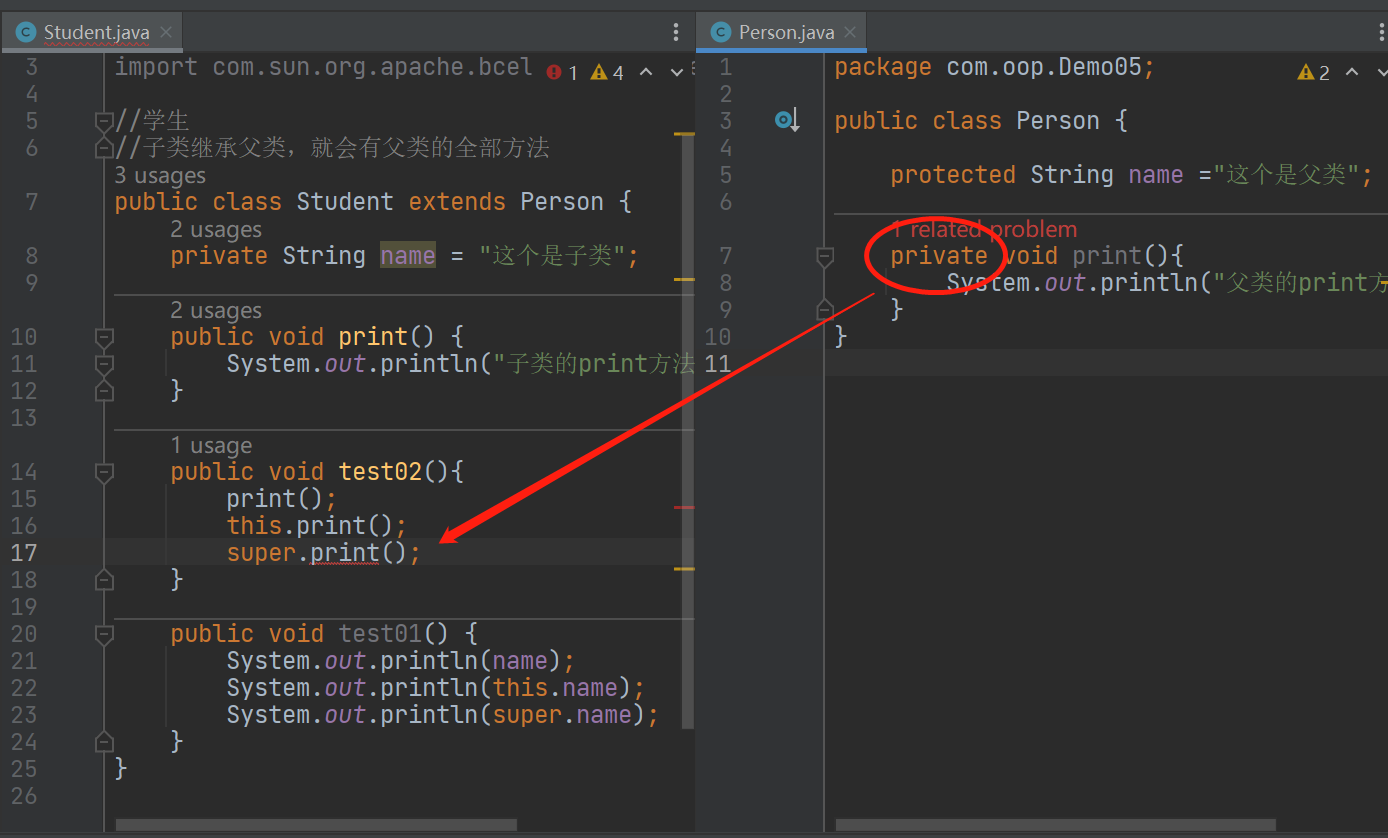Screen dimensions: 1388x838
Task: Click the horizontal scrollbar under Student.java editor
Action: 316,825
